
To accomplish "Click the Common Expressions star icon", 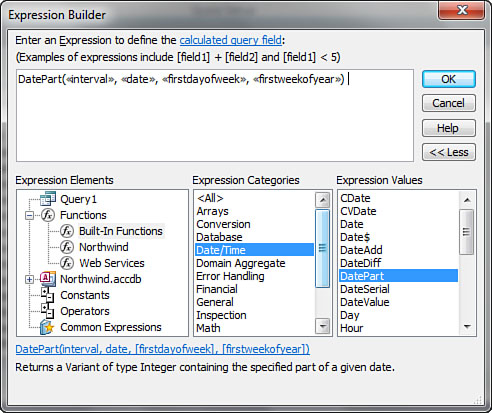I will coord(47,327).
